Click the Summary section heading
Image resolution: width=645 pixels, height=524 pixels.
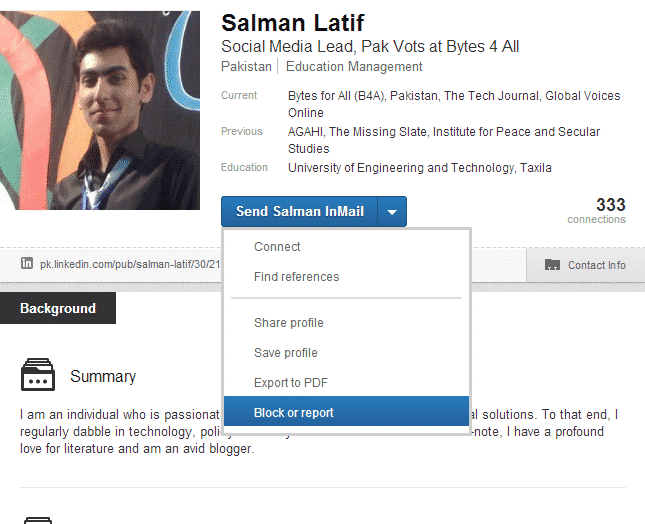pyautogui.click(x=103, y=377)
